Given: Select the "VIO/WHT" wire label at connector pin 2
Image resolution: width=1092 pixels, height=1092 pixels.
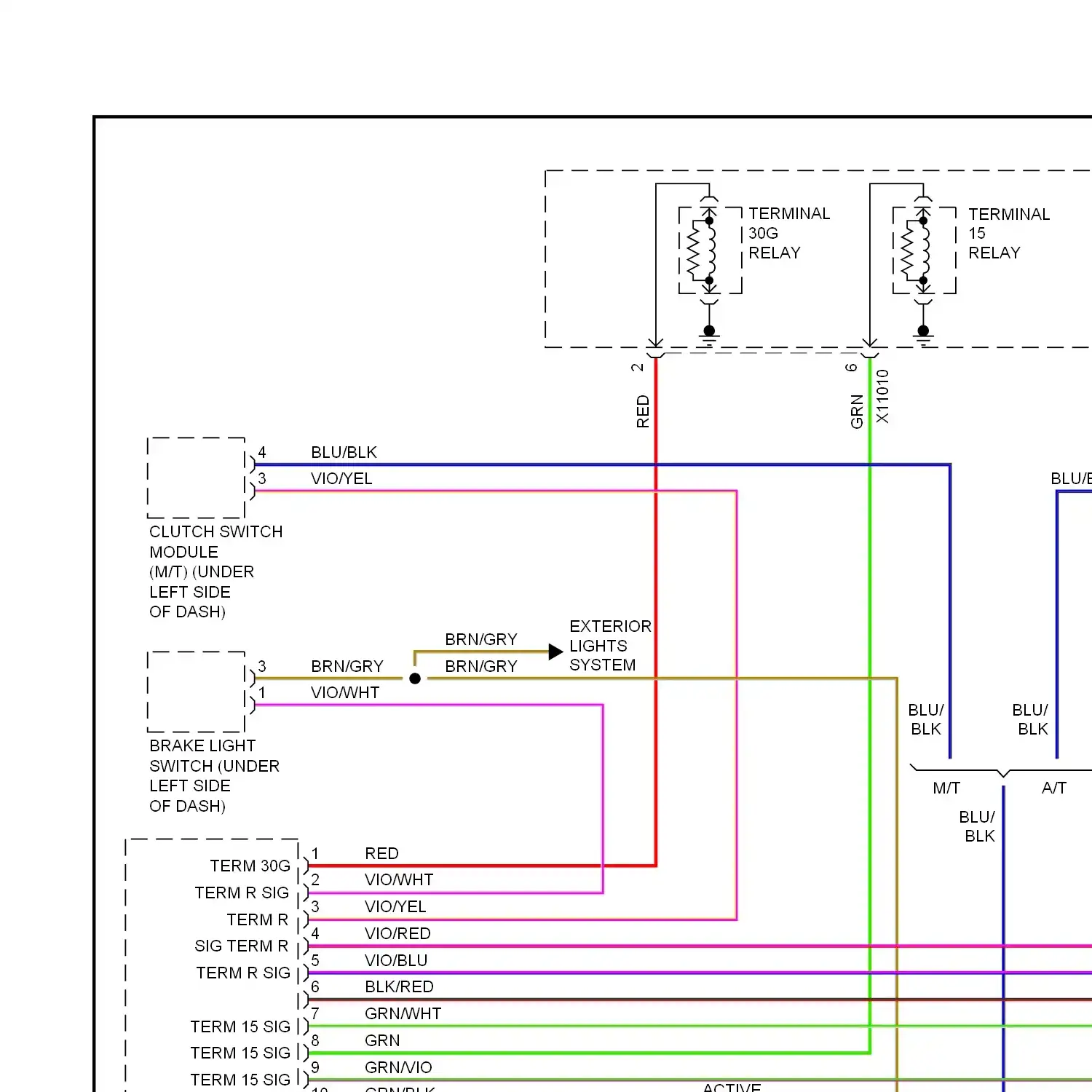Looking at the screenshot, I should tap(399, 879).
